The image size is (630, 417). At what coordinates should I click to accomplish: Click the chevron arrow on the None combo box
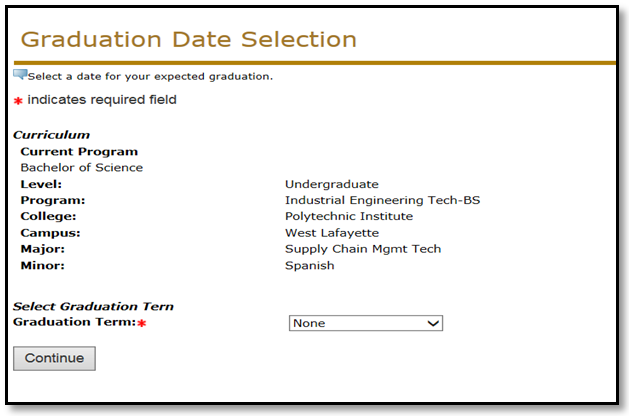(x=433, y=323)
